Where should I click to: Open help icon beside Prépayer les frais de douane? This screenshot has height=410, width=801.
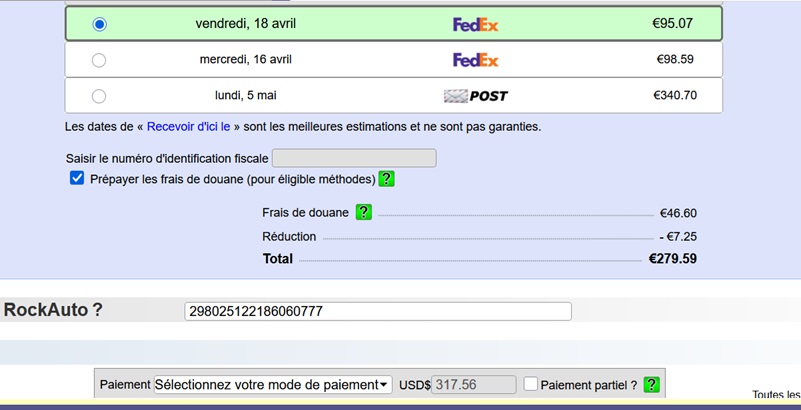(x=386, y=179)
